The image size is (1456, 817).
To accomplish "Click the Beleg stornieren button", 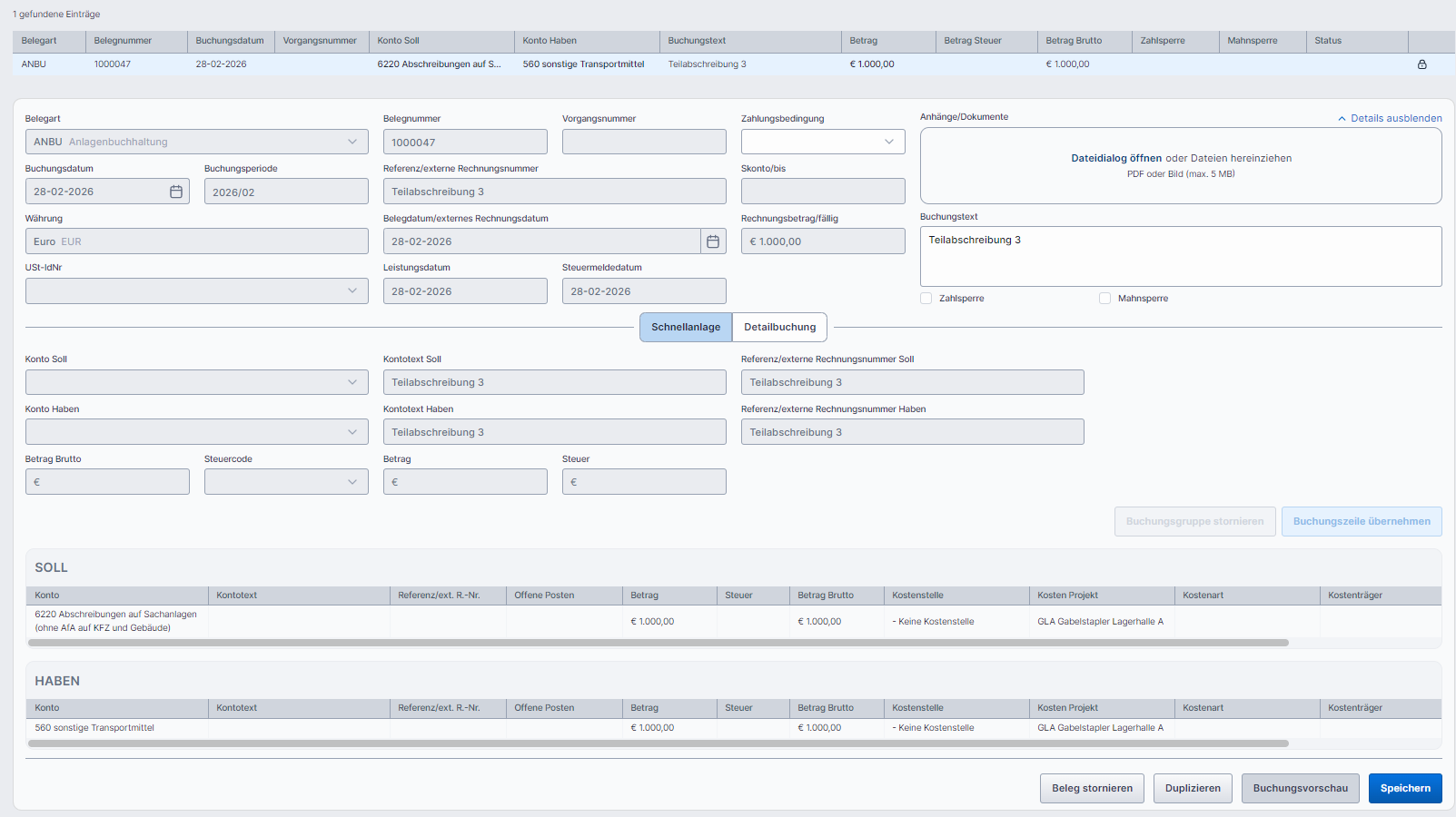I will [x=1092, y=788].
